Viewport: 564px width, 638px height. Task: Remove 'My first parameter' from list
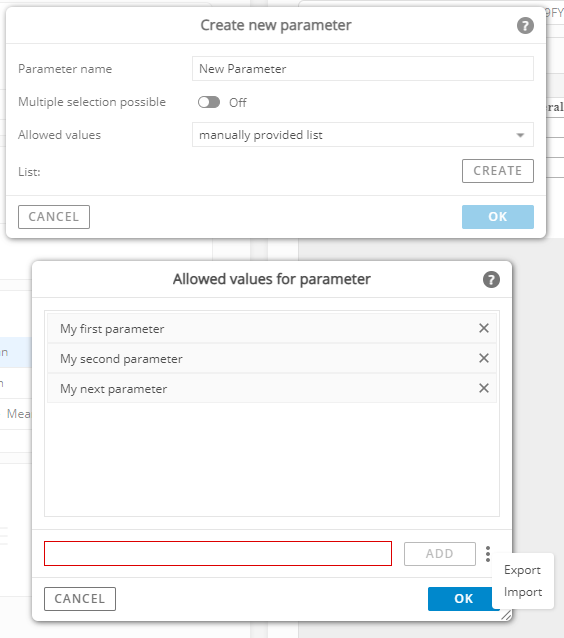(x=483, y=328)
